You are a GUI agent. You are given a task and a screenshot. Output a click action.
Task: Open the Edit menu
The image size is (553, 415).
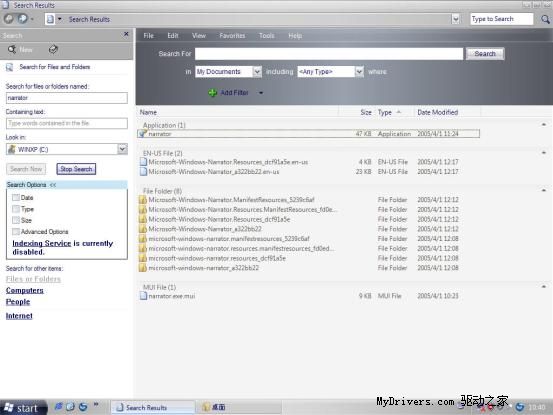(x=173, y=36)
